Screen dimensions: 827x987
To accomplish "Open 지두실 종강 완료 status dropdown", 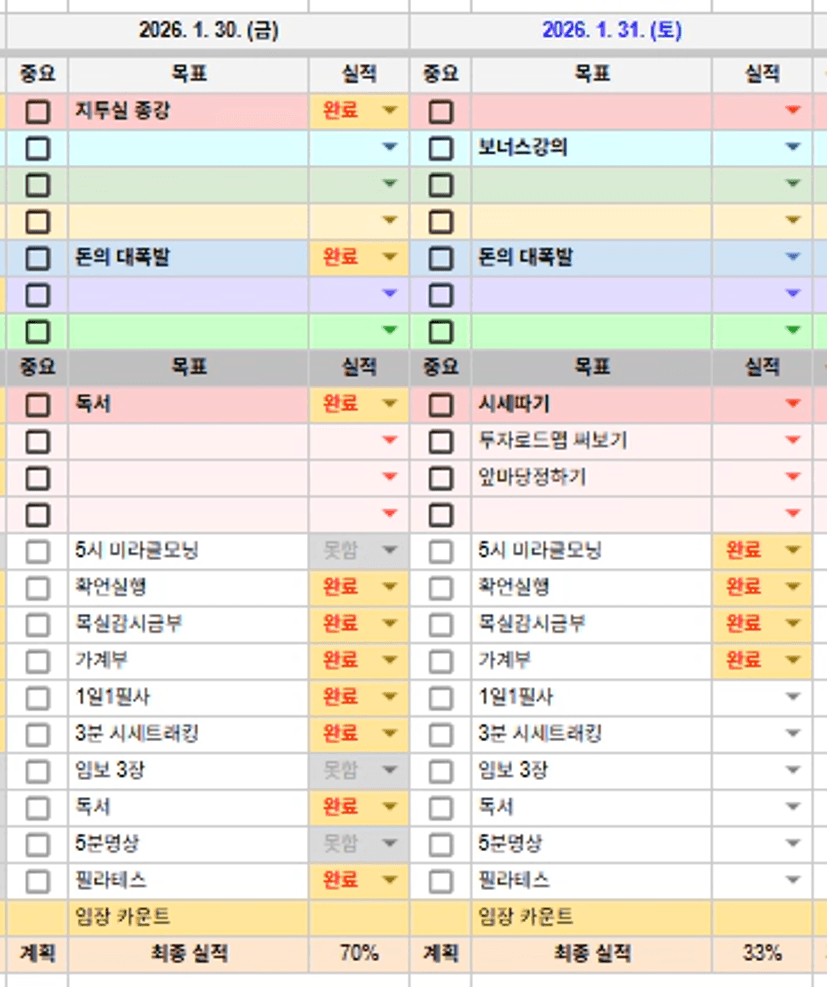I will pyautogui.click(x=390, y=112).
